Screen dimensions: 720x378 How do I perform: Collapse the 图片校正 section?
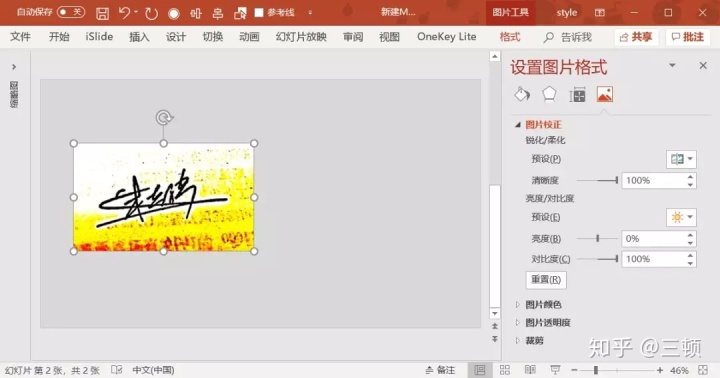[x=518, y=124]
